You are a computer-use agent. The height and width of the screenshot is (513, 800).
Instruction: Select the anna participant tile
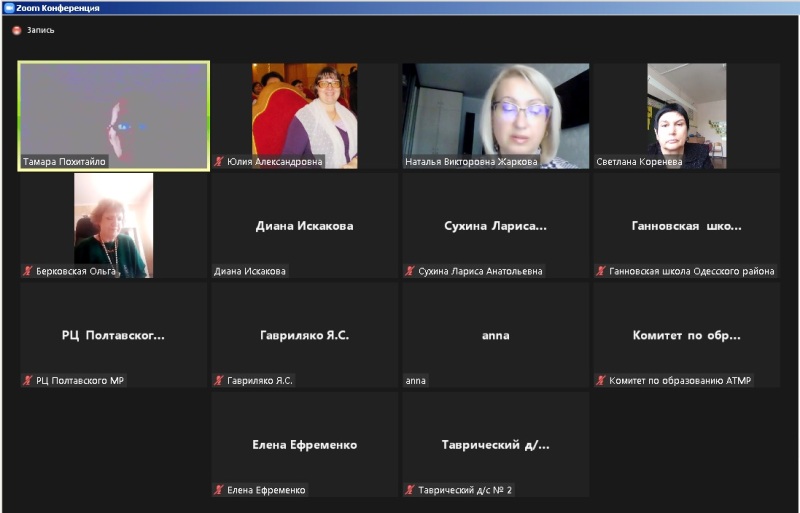click(x=495, y=335)
